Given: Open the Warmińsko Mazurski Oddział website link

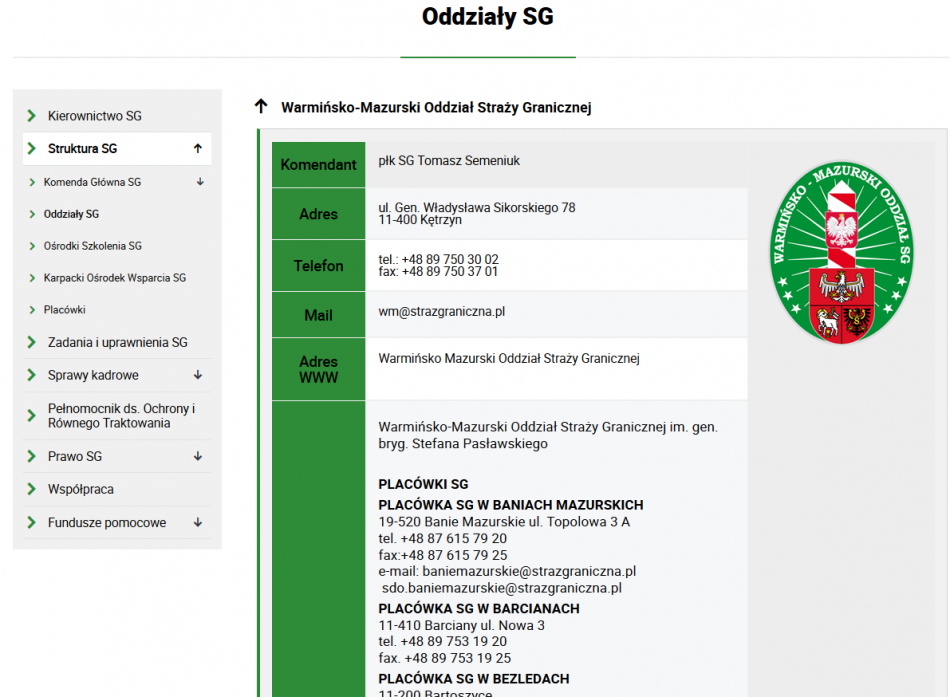Looking at the screenshot, I should click(508, 358).
